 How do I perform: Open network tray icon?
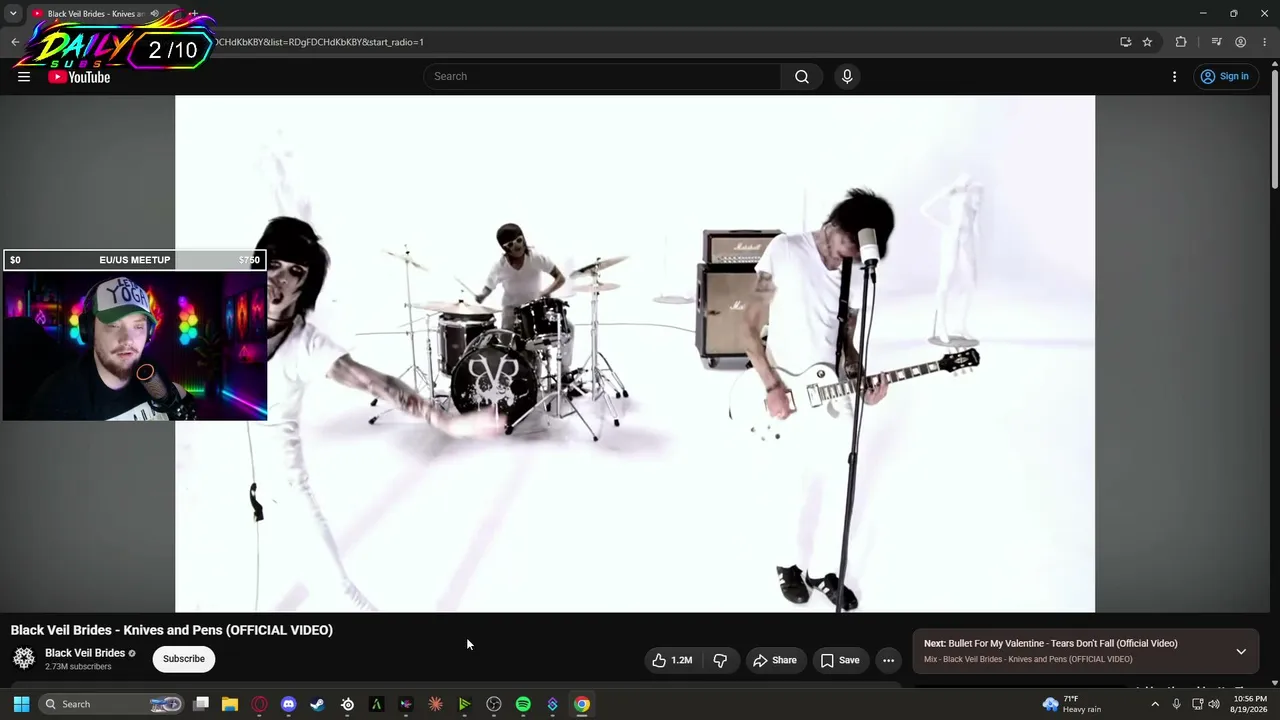pos(1198,704)
